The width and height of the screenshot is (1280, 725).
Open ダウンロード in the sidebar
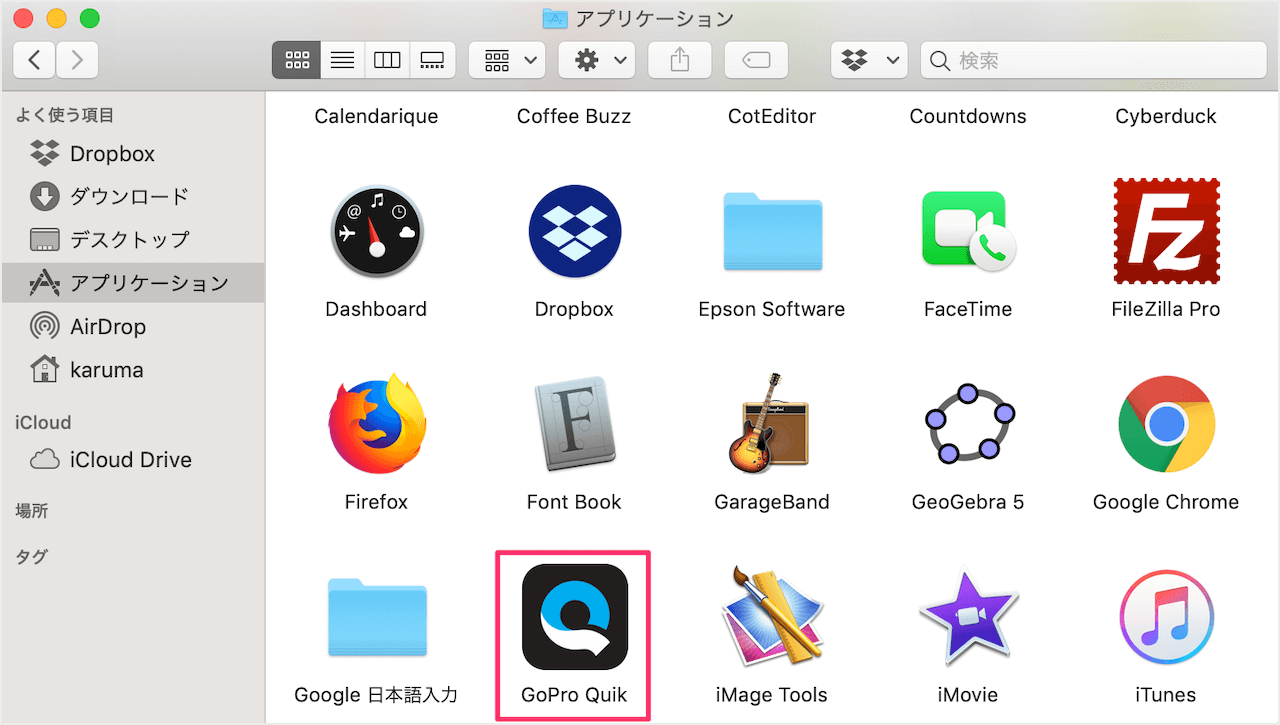[132, 197]
